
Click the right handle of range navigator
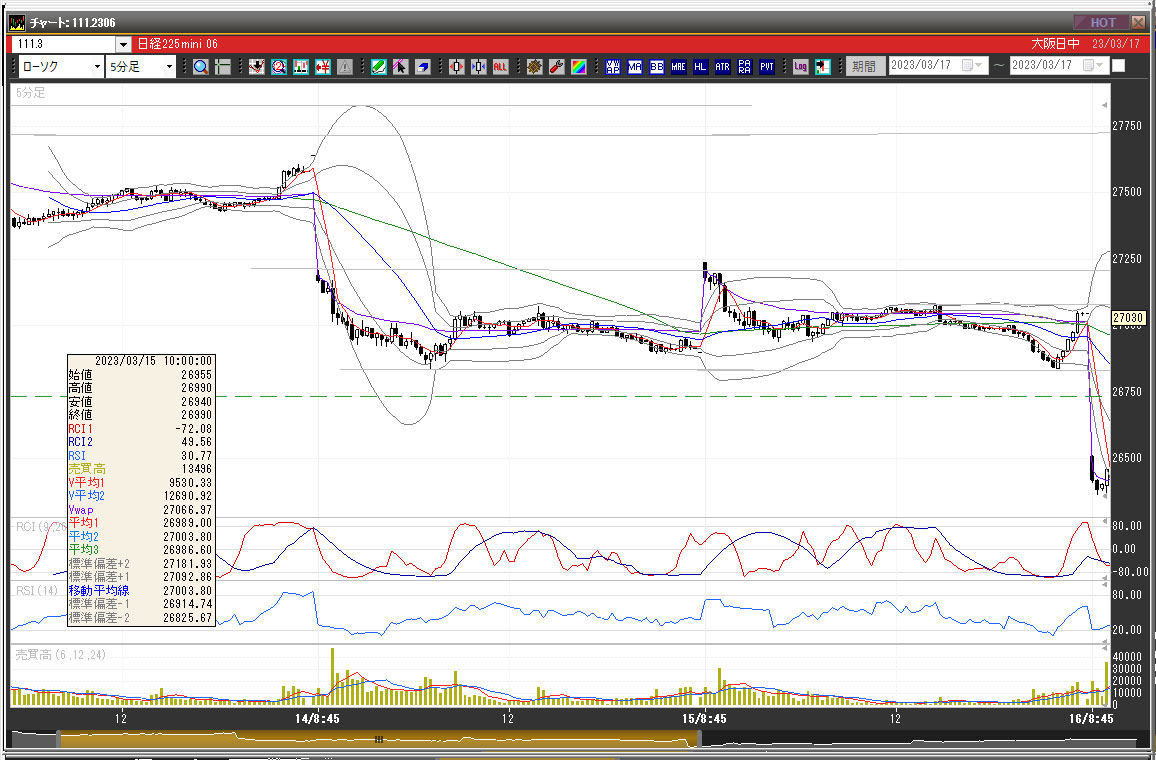(700, 739)
